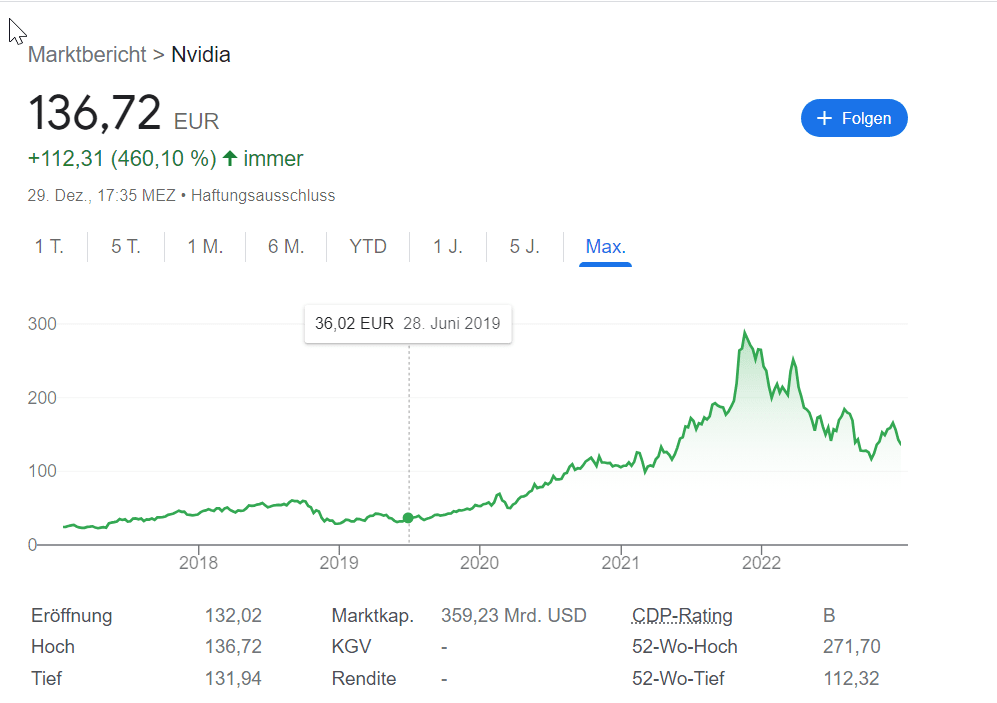Click the Folgen follow button

(854, 118)
